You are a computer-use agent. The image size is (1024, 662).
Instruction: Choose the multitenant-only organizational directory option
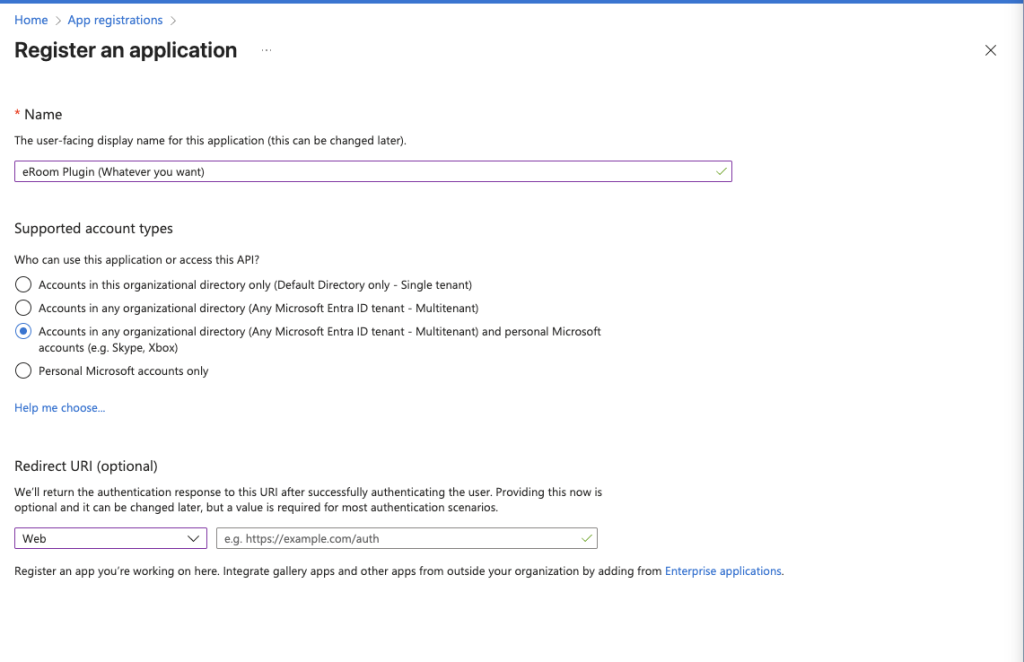24,308
